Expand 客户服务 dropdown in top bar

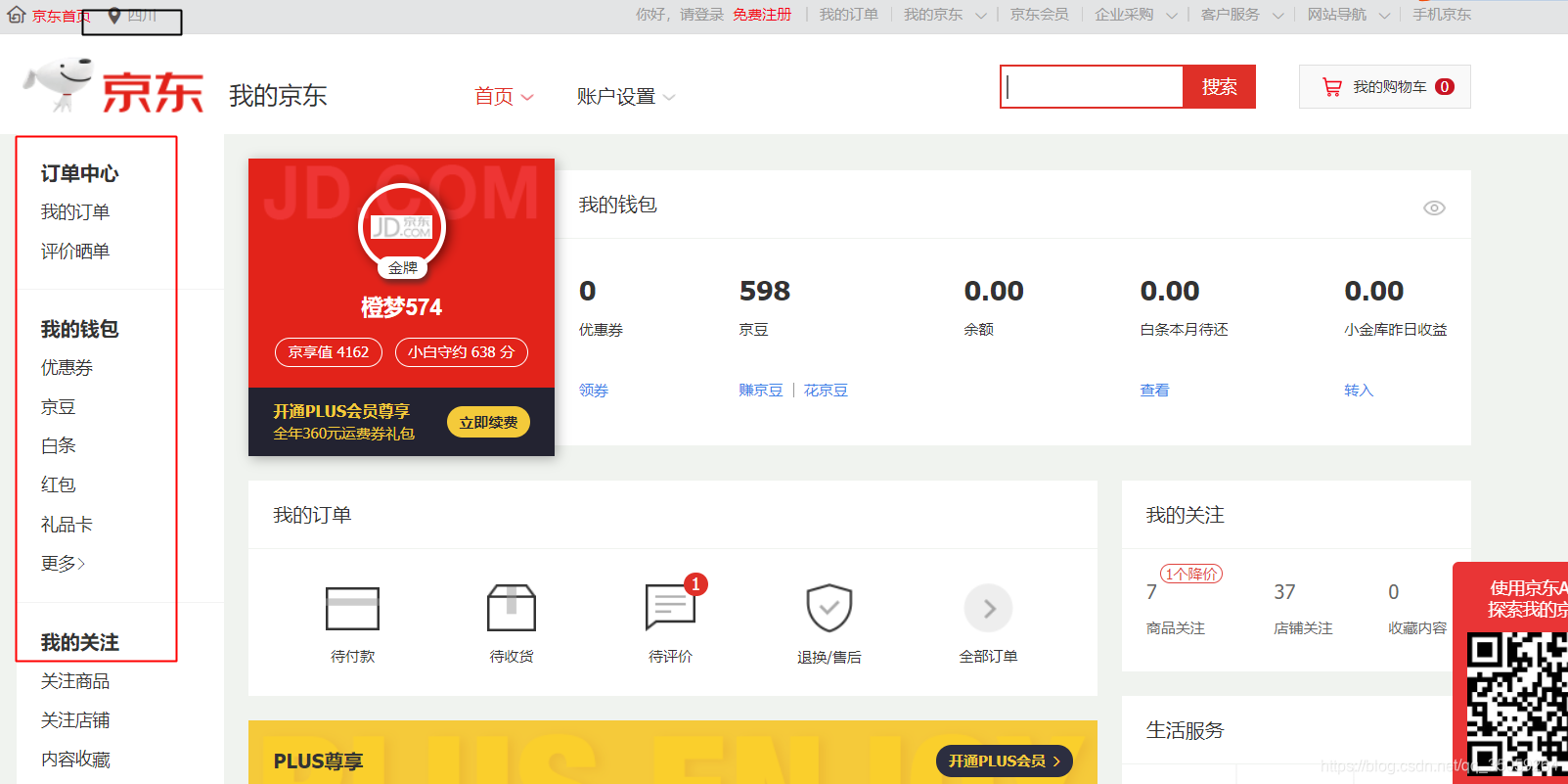click(1277, 16)
